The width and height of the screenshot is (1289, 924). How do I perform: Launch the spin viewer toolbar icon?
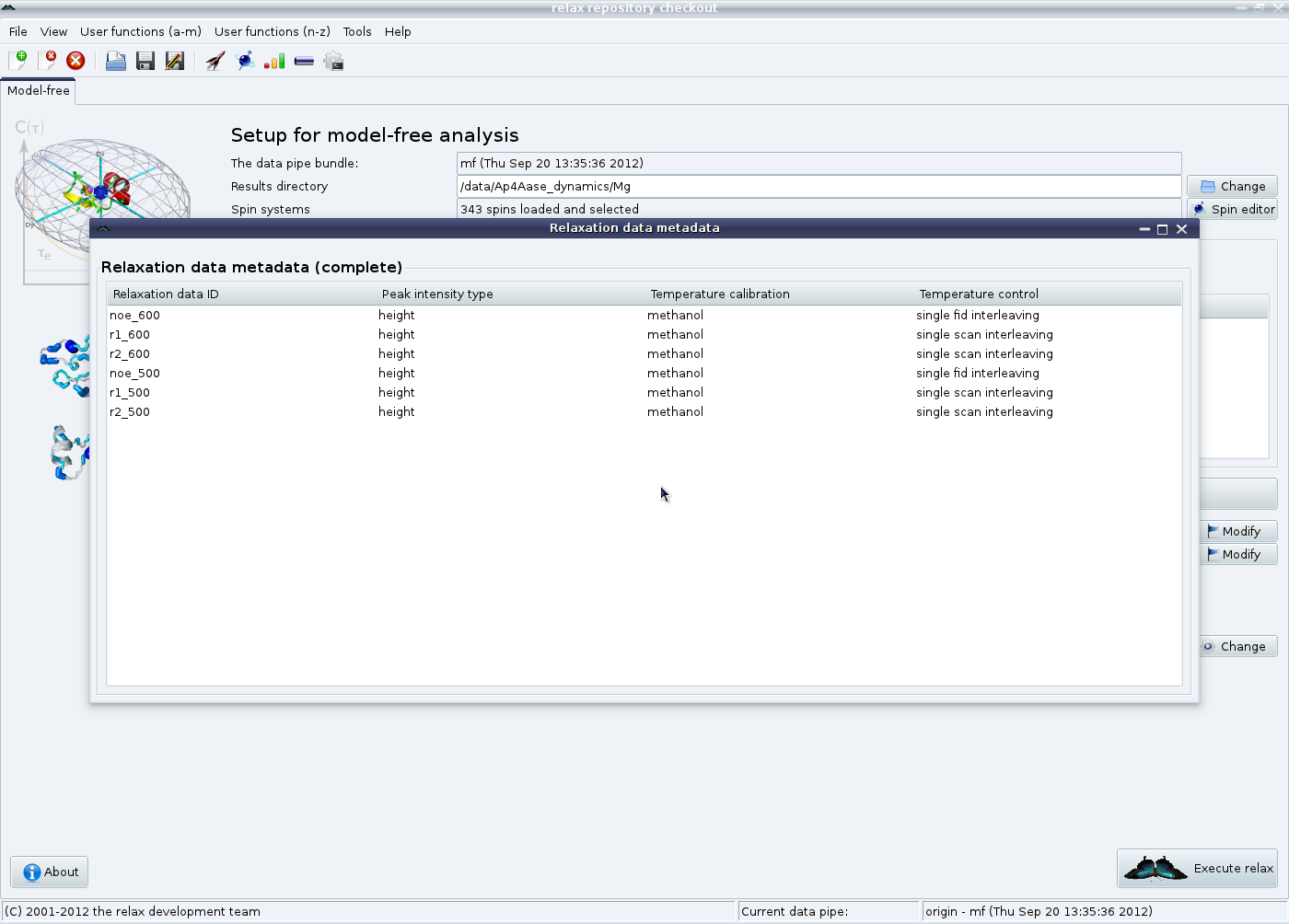(245, 61)
